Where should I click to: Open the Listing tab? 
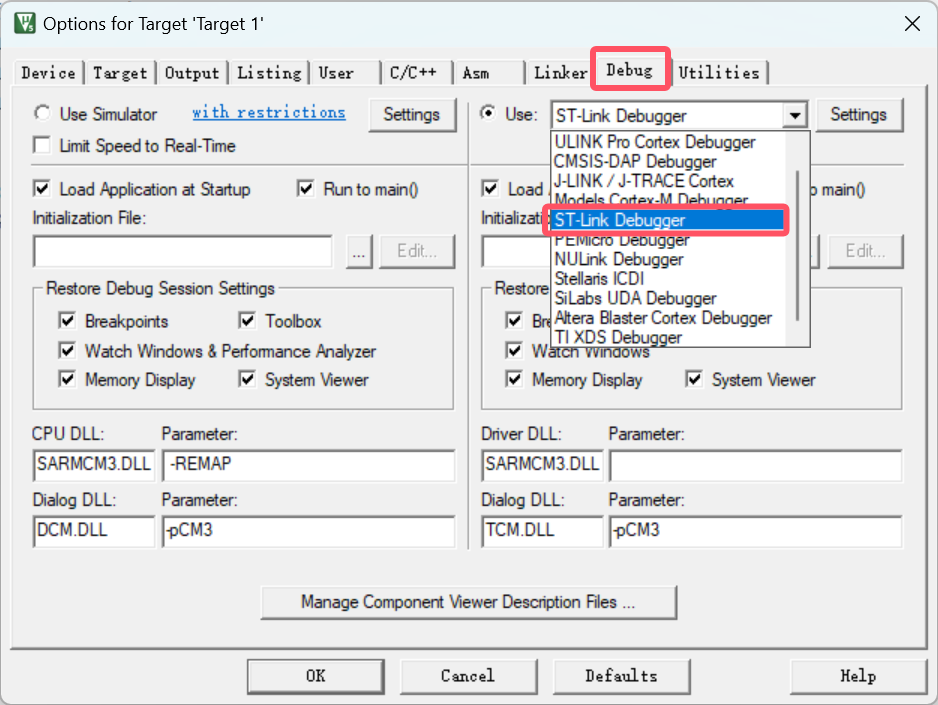tap(269, 73)
